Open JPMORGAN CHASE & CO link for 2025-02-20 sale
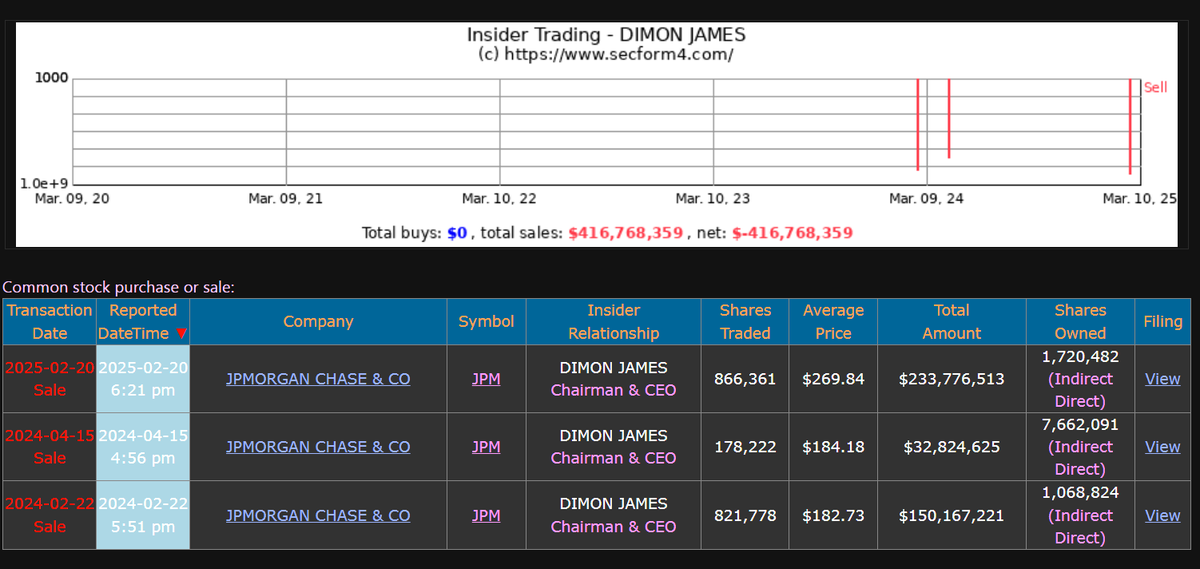1200x569 pixels. click(x=318, y=379)
